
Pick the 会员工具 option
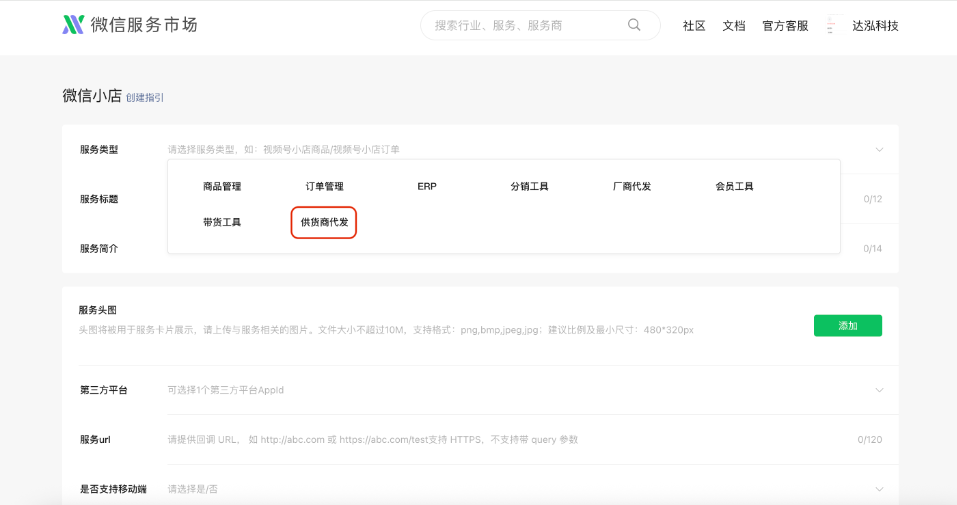[734, 187]
